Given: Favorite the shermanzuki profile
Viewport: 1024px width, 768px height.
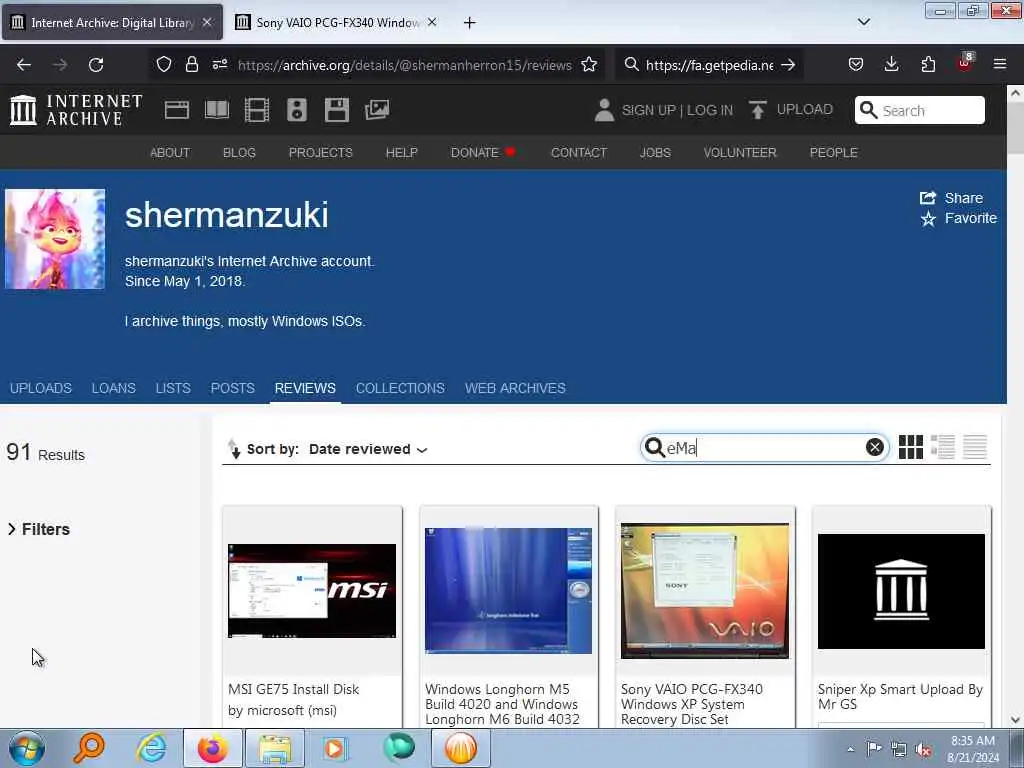Looking at the screenshot, I should tap(959, 218).
